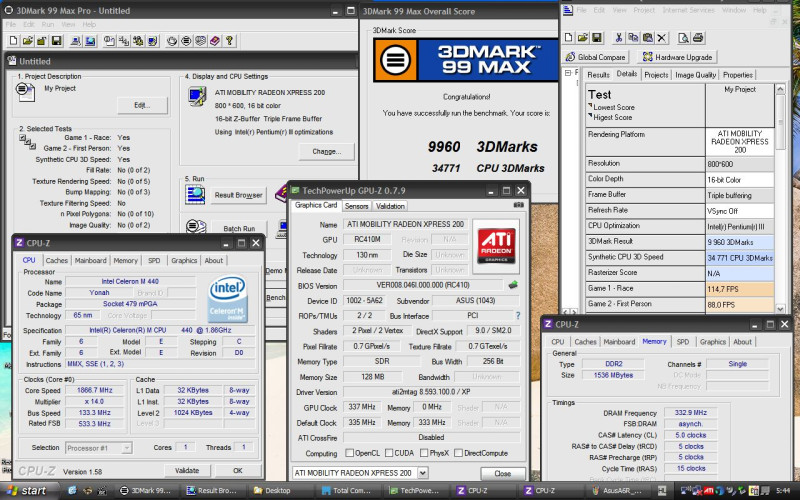Click the Change... button in Display settings
Image resolution: width=800 pixels, height=500 pixels.
point(327,152)
